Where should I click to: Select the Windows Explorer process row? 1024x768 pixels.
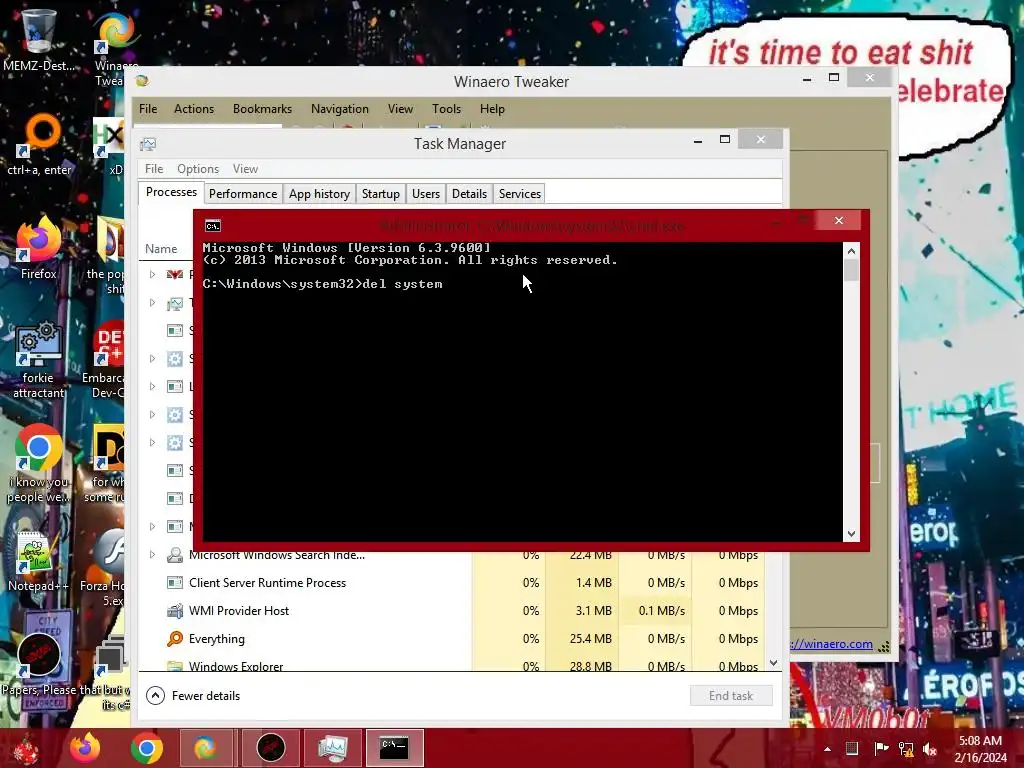tap(451, 665)
